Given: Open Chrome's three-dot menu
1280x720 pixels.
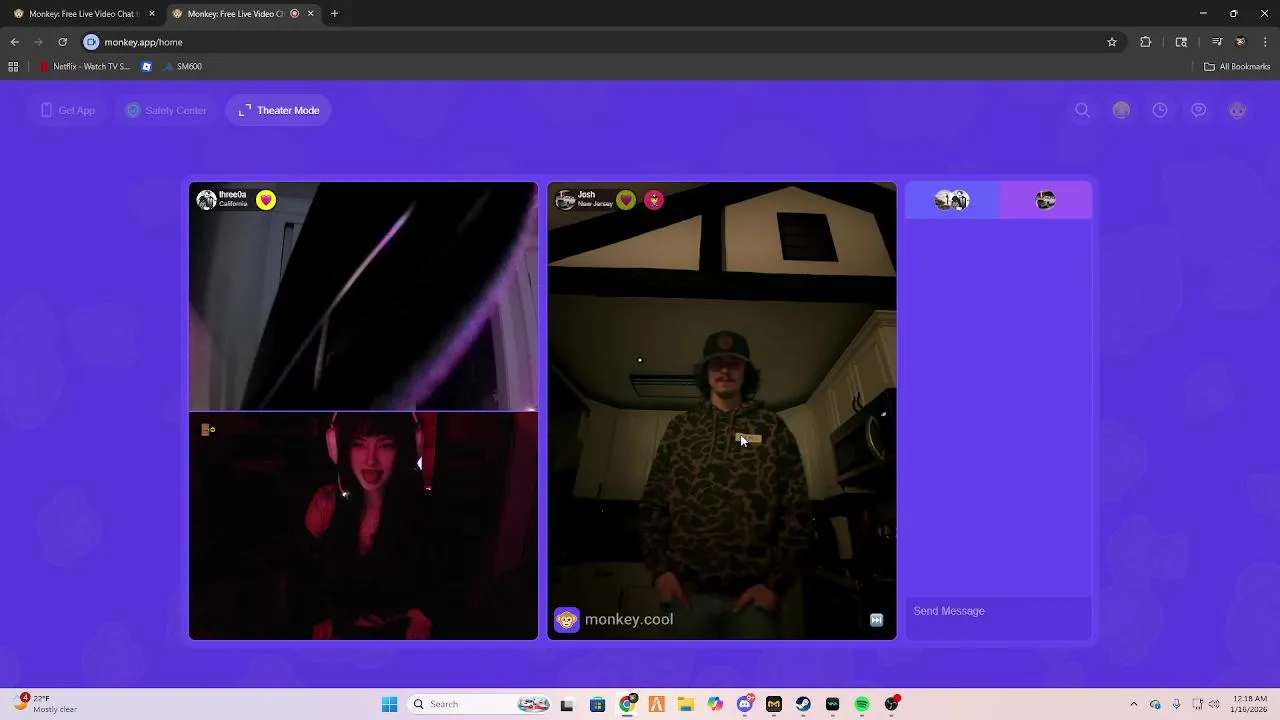Looking at the screenshot, I should [1265, 42].
